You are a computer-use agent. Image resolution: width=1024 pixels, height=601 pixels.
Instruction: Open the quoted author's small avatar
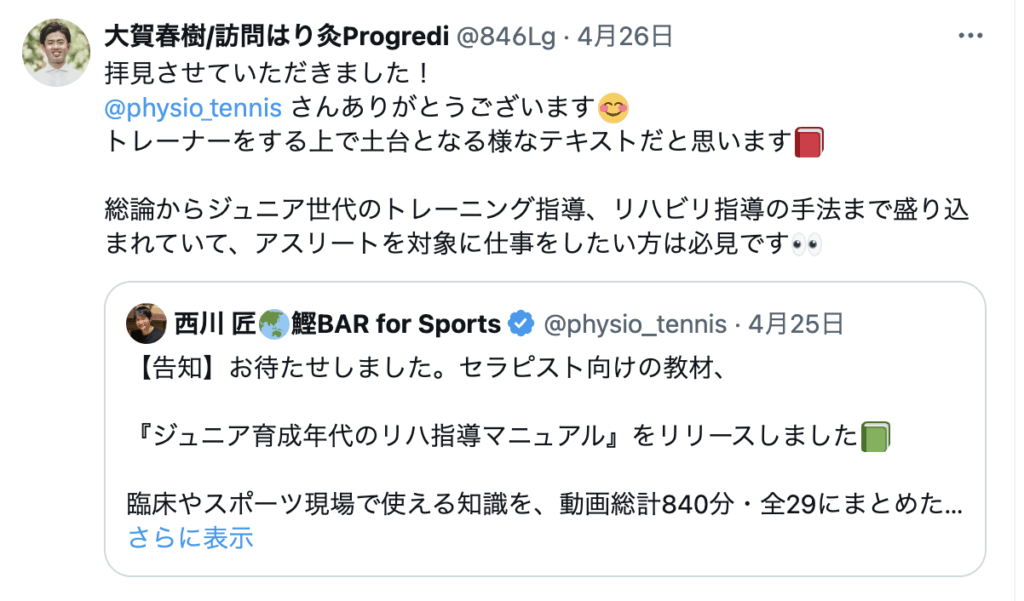[x=146, y=323]
